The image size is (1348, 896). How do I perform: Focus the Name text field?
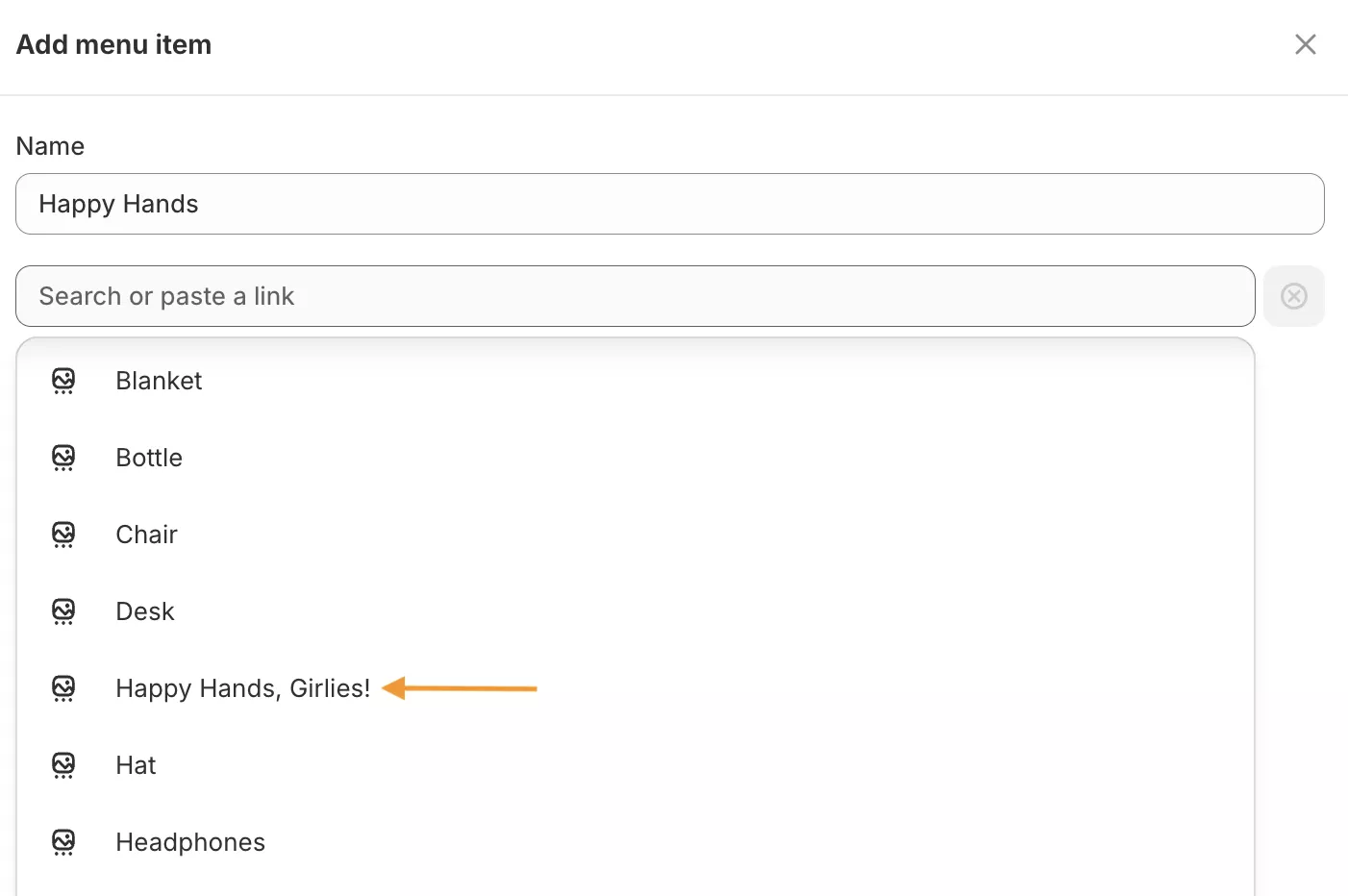[669, 204]
